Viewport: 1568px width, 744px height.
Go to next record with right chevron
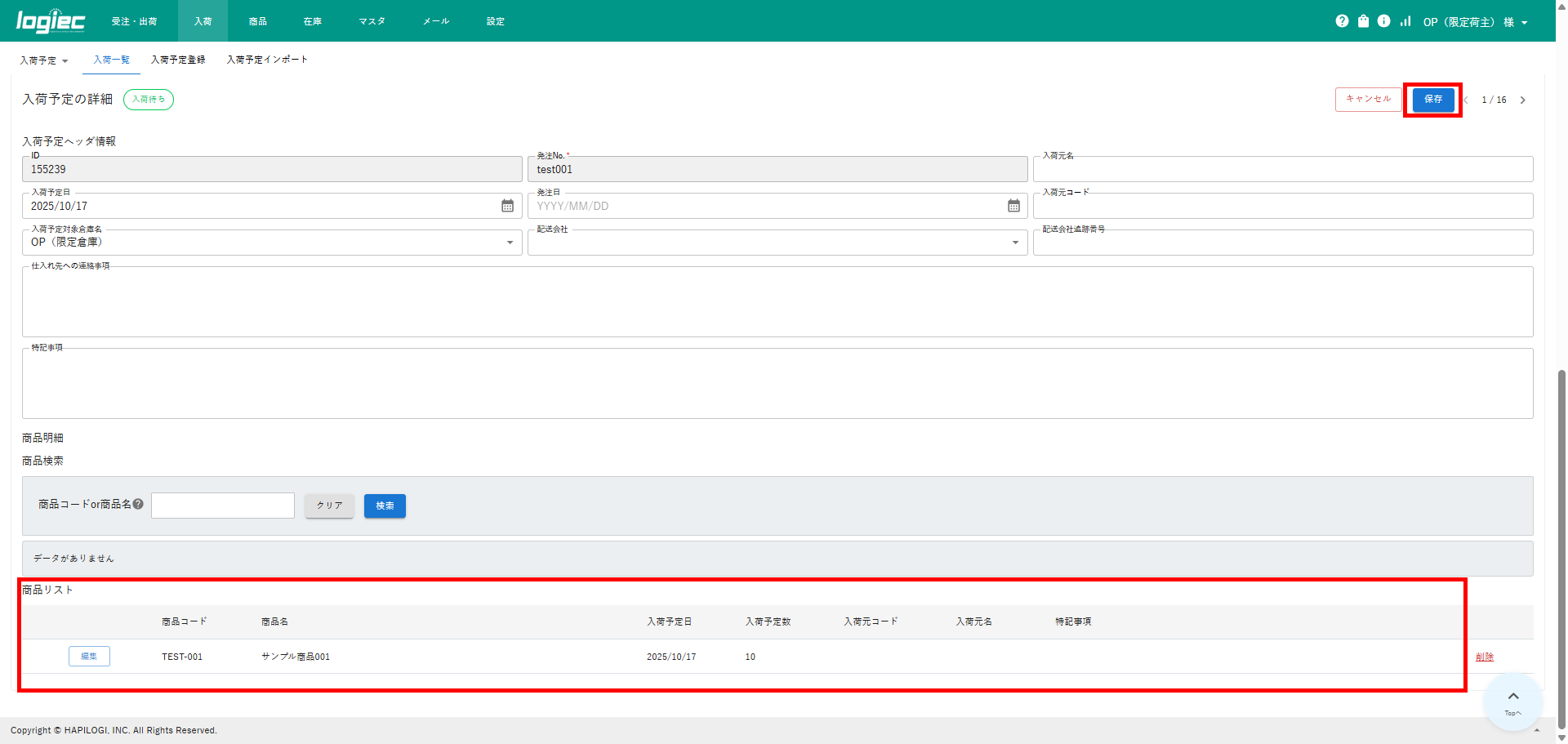1522,100
